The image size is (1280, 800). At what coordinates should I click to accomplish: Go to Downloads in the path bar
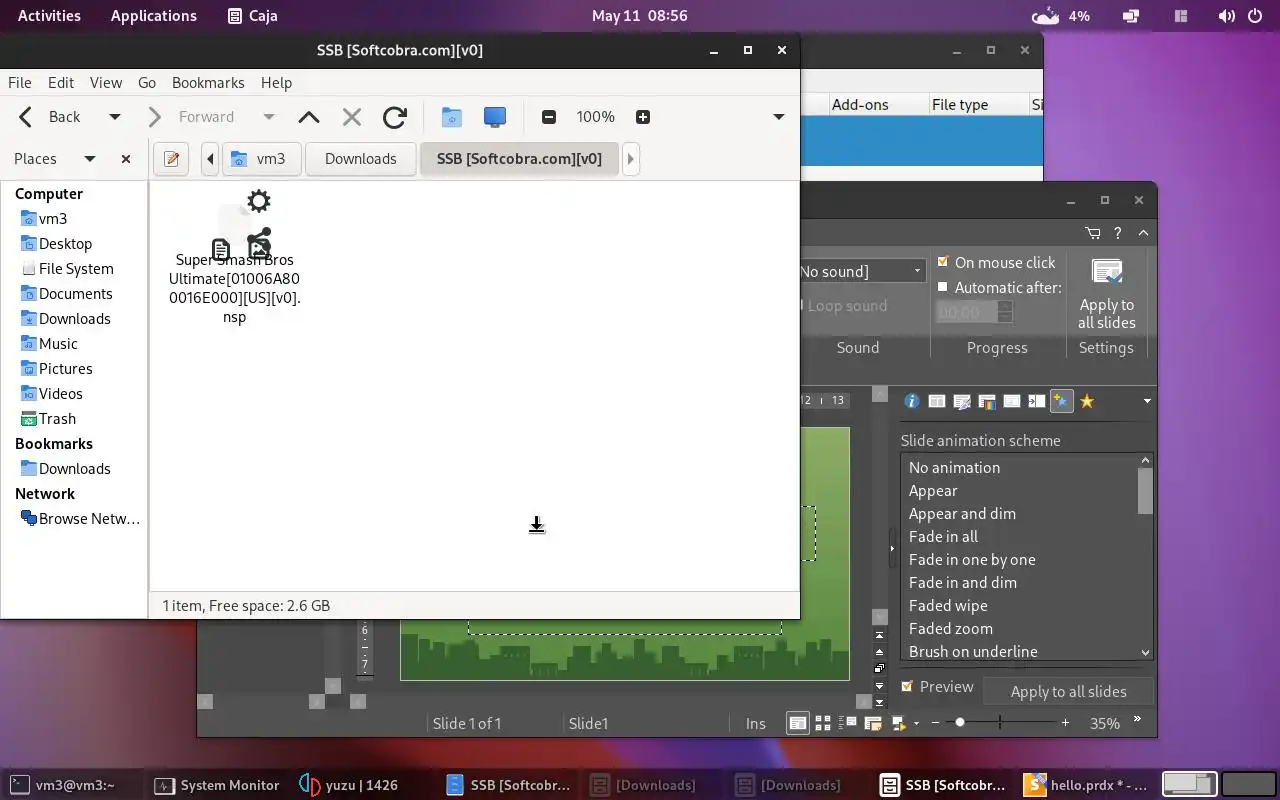tap(360, 159)
